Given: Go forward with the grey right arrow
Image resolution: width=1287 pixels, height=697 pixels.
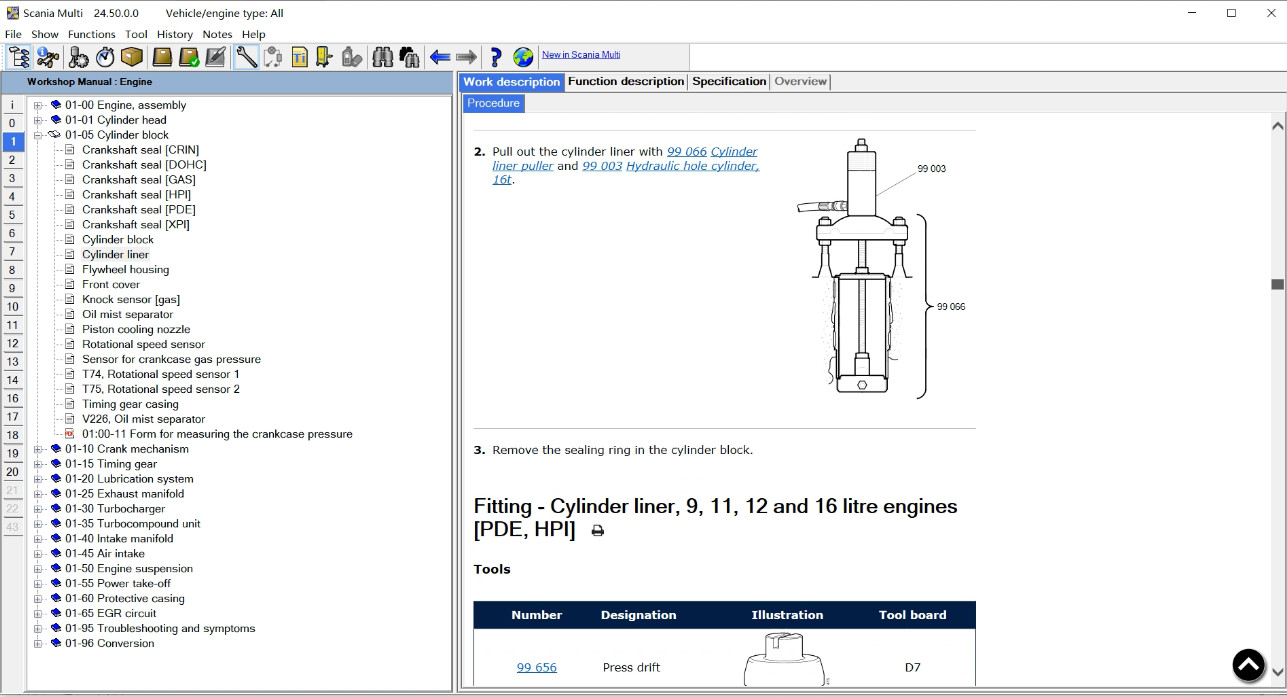Looking at the screenshot, I should click(466, 57).
